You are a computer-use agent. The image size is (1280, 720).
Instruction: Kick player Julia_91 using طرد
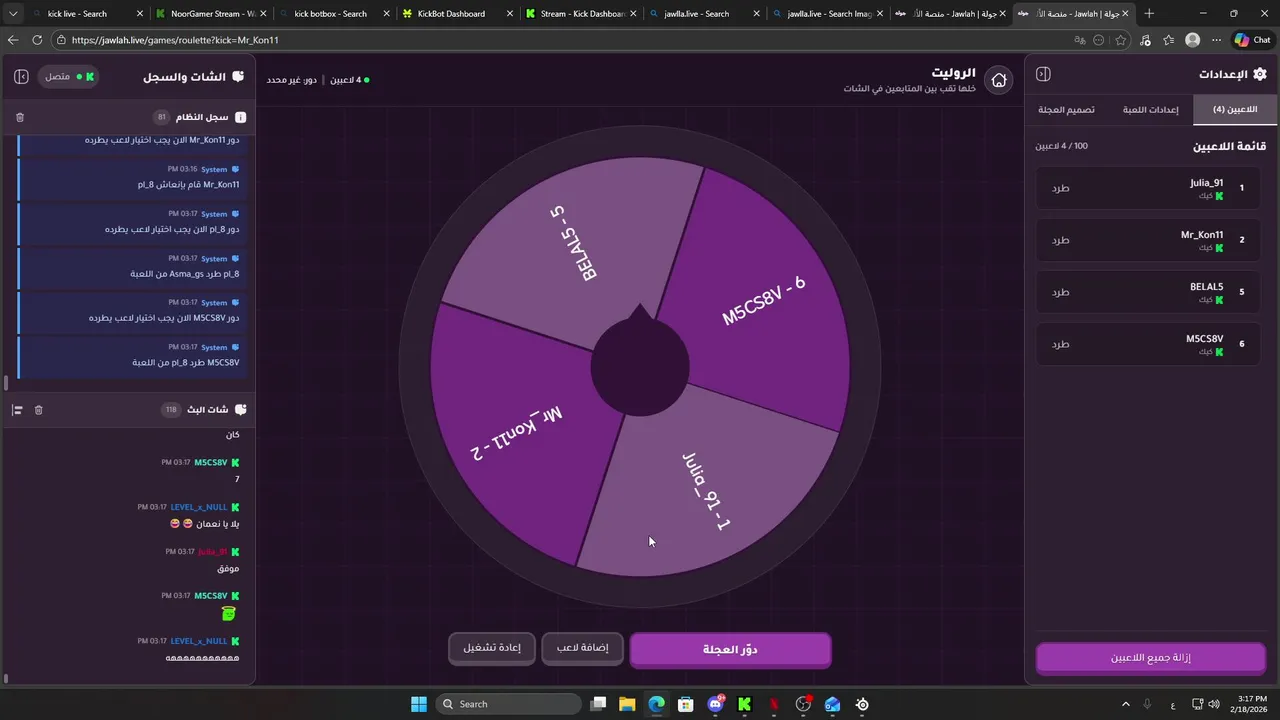tap(1061, 188)
